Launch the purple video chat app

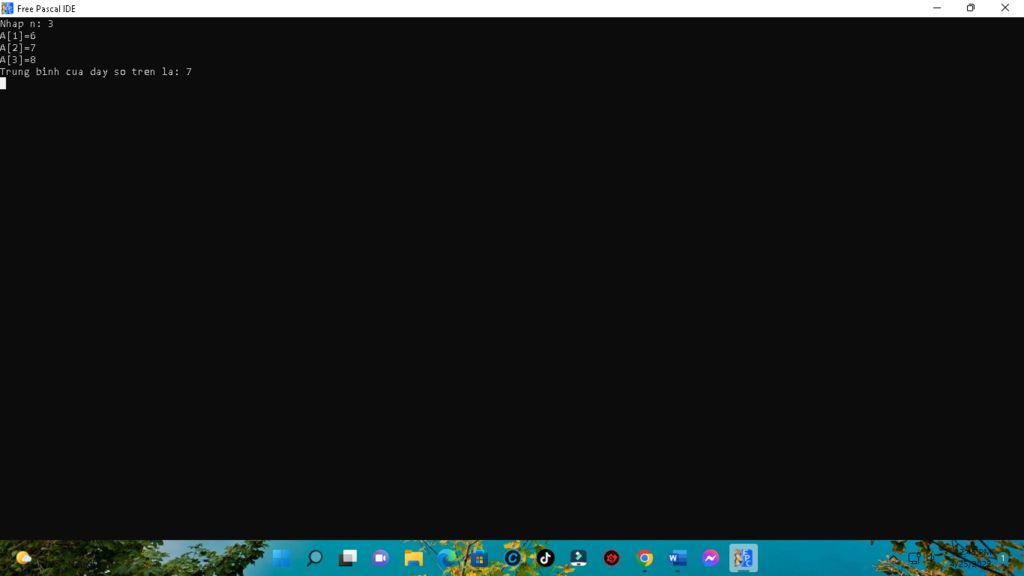point(381,558)
